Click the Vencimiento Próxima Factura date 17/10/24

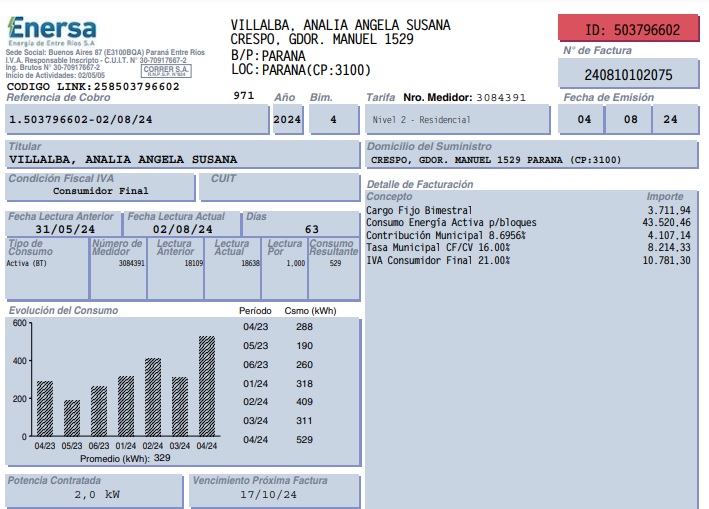point(270,494)
